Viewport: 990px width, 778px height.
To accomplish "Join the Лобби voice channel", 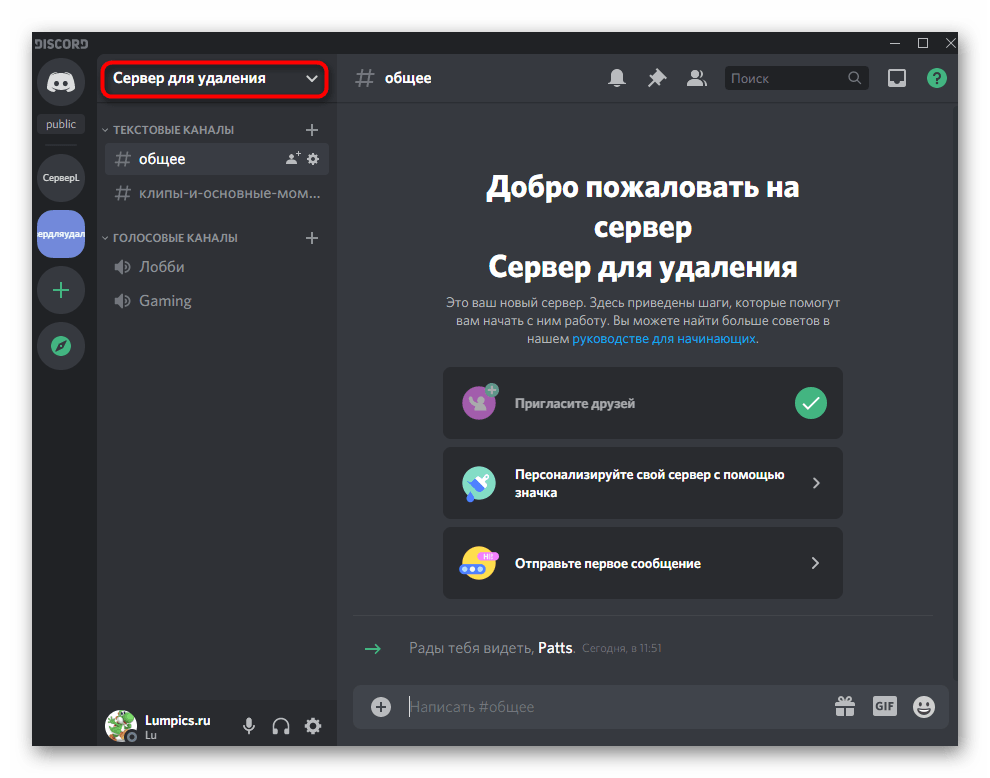I will pyautogui.click(x=217, y=267).
